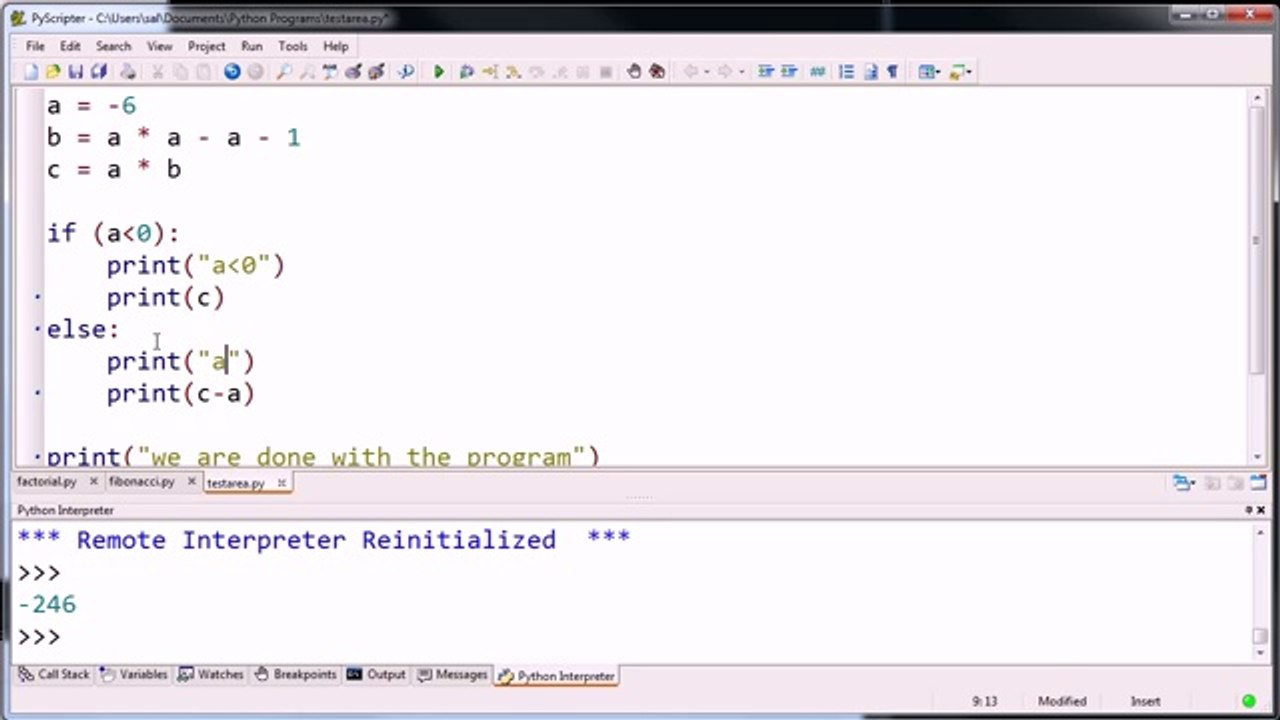Click the Step into debugger icon

coord(513,72)
